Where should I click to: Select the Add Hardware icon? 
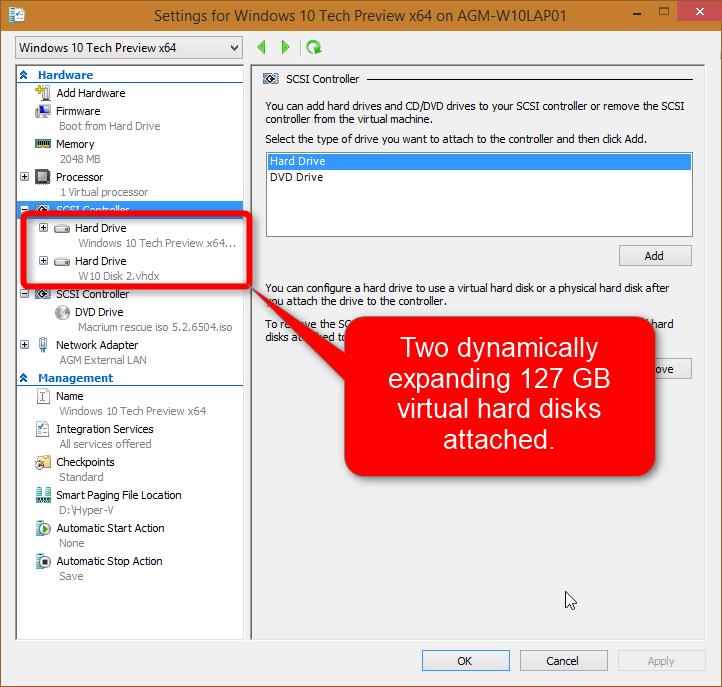pos(43,93)
